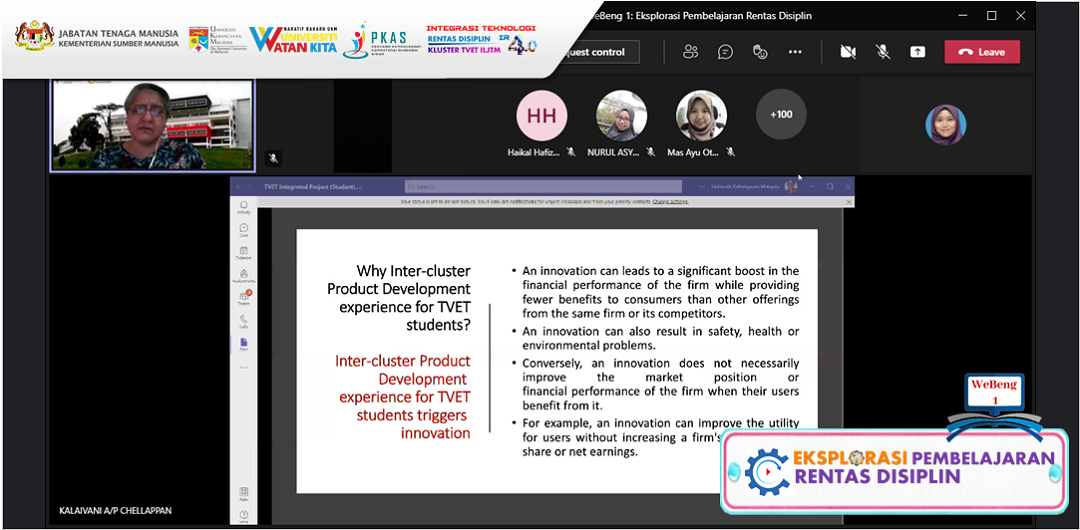1080x530 pixels.
Task: Open Calls in the shared Teams sidebar
Action: coord(244,322)
